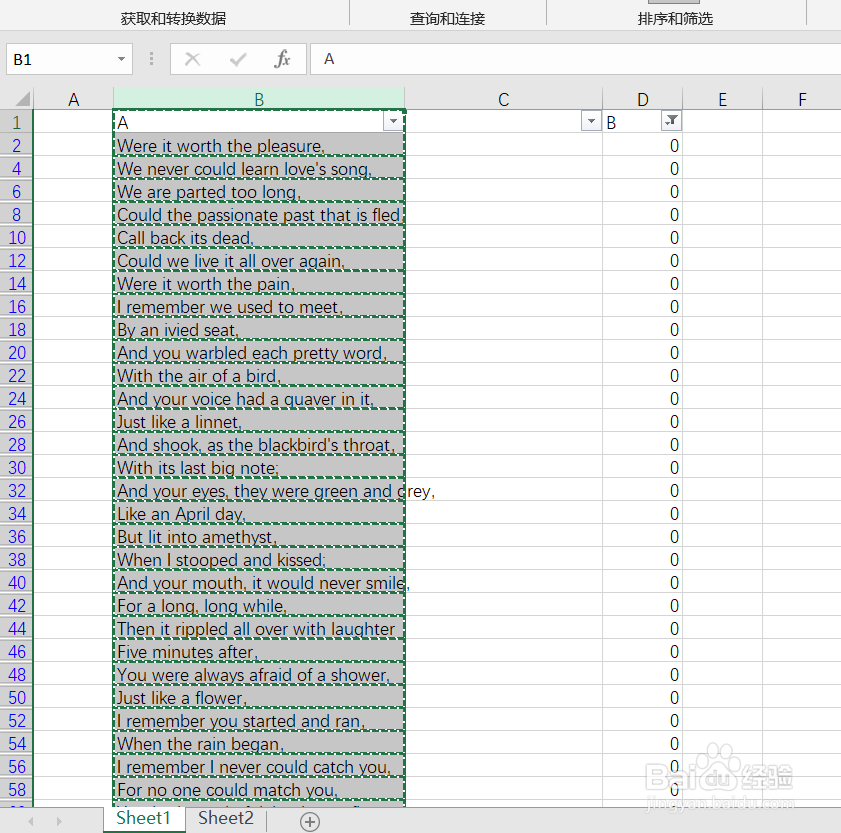Click the Enter checkmark icon in formula bar

[x=238, y=59]
